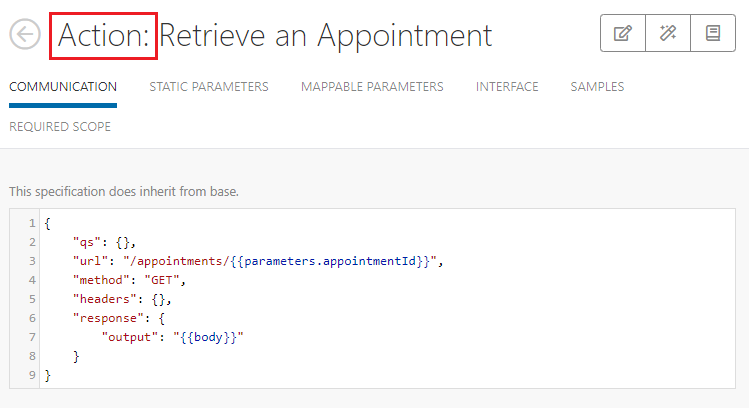
Task: Go back using the left arrow icon
Action: (x=25, y=34)
